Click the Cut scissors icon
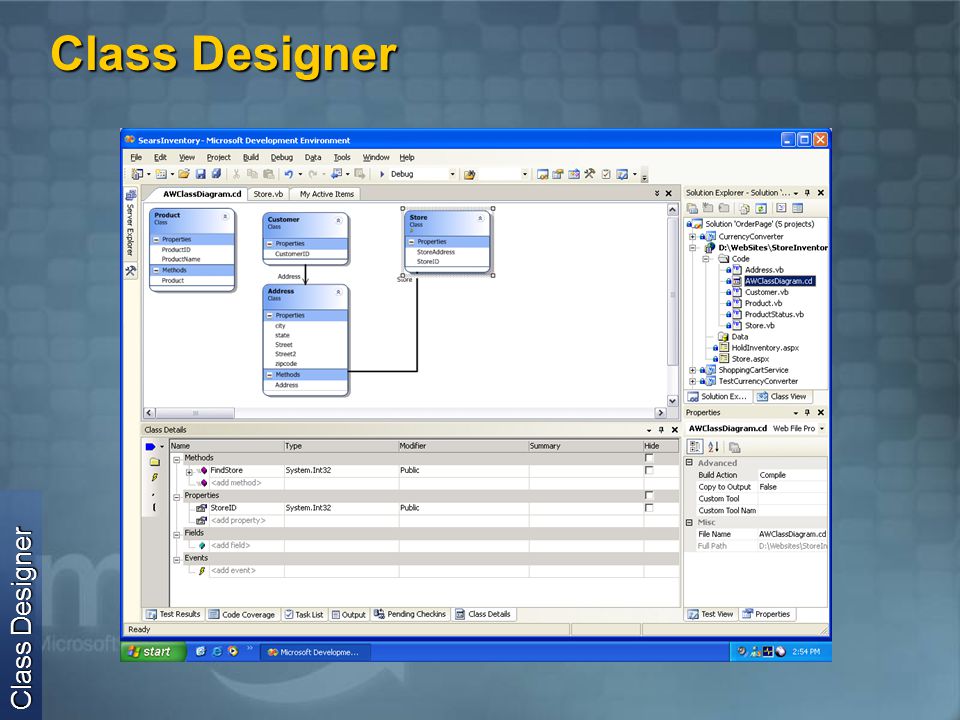This screenshot has height=720, width=960. 236,174
